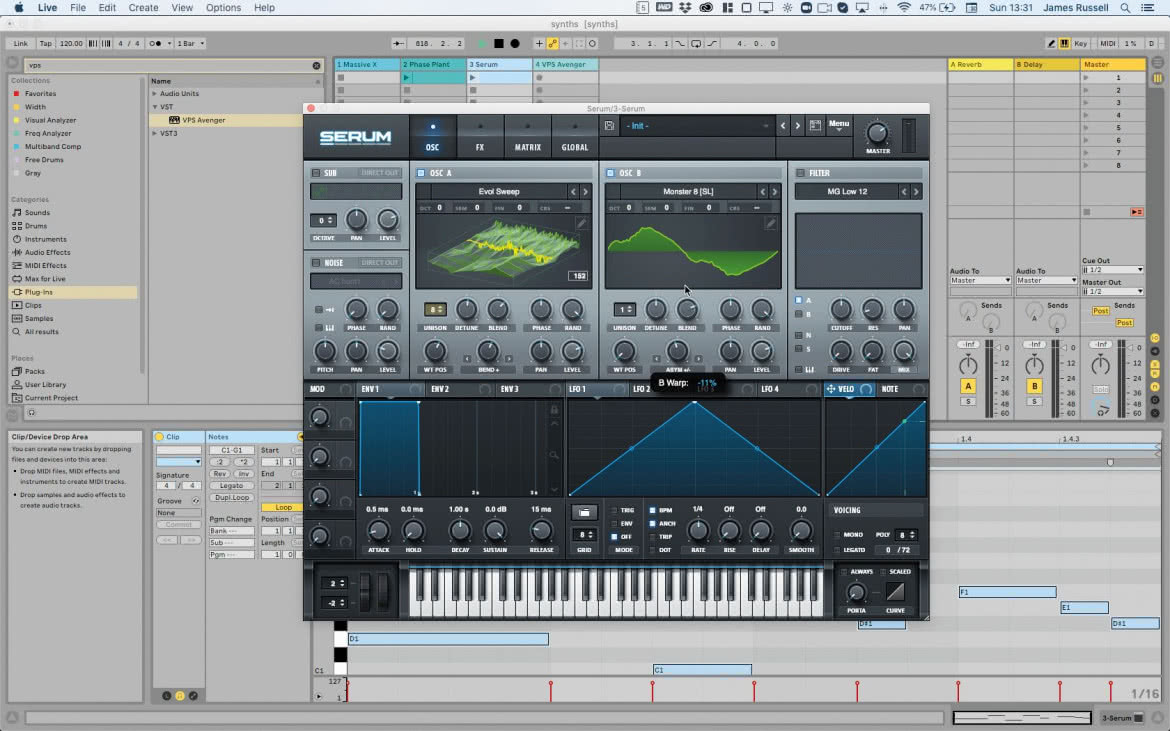The image size is (1170, 731).
Task: Select the next filter type arrow
Action: 916,192
